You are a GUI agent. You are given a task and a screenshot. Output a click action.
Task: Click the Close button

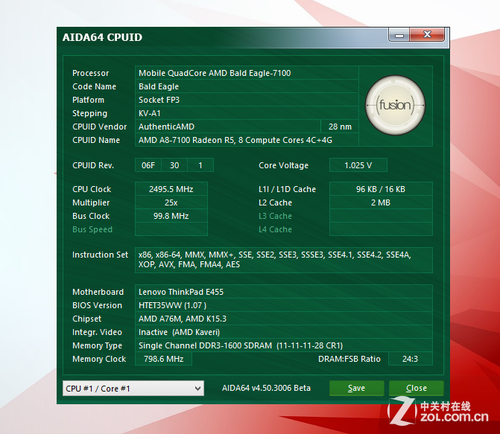[x=416, y=388]
